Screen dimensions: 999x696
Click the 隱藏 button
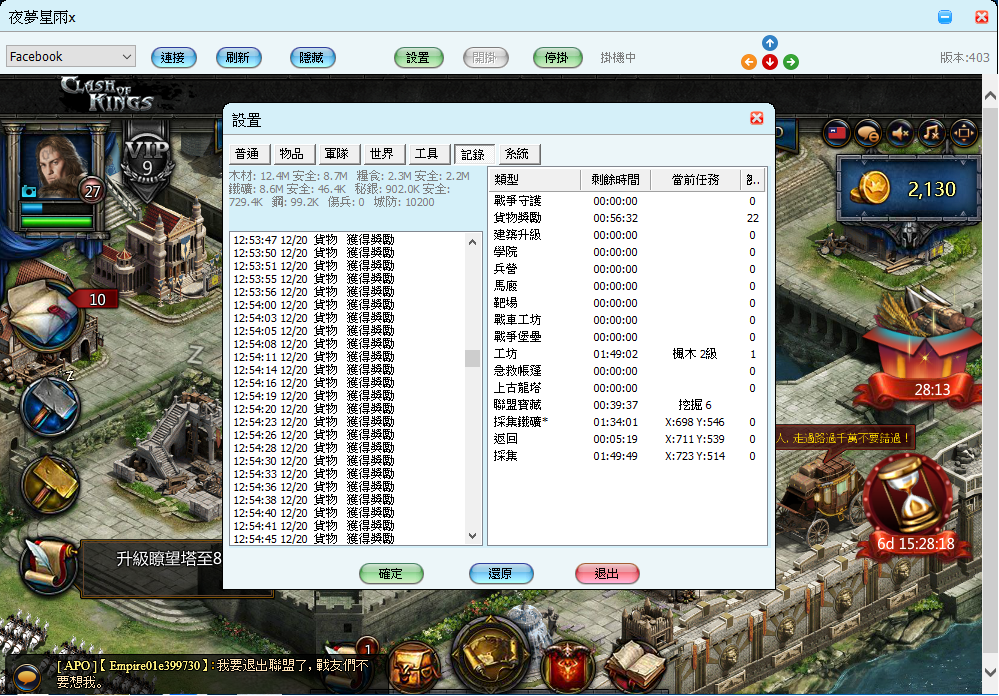pos(312,57)
